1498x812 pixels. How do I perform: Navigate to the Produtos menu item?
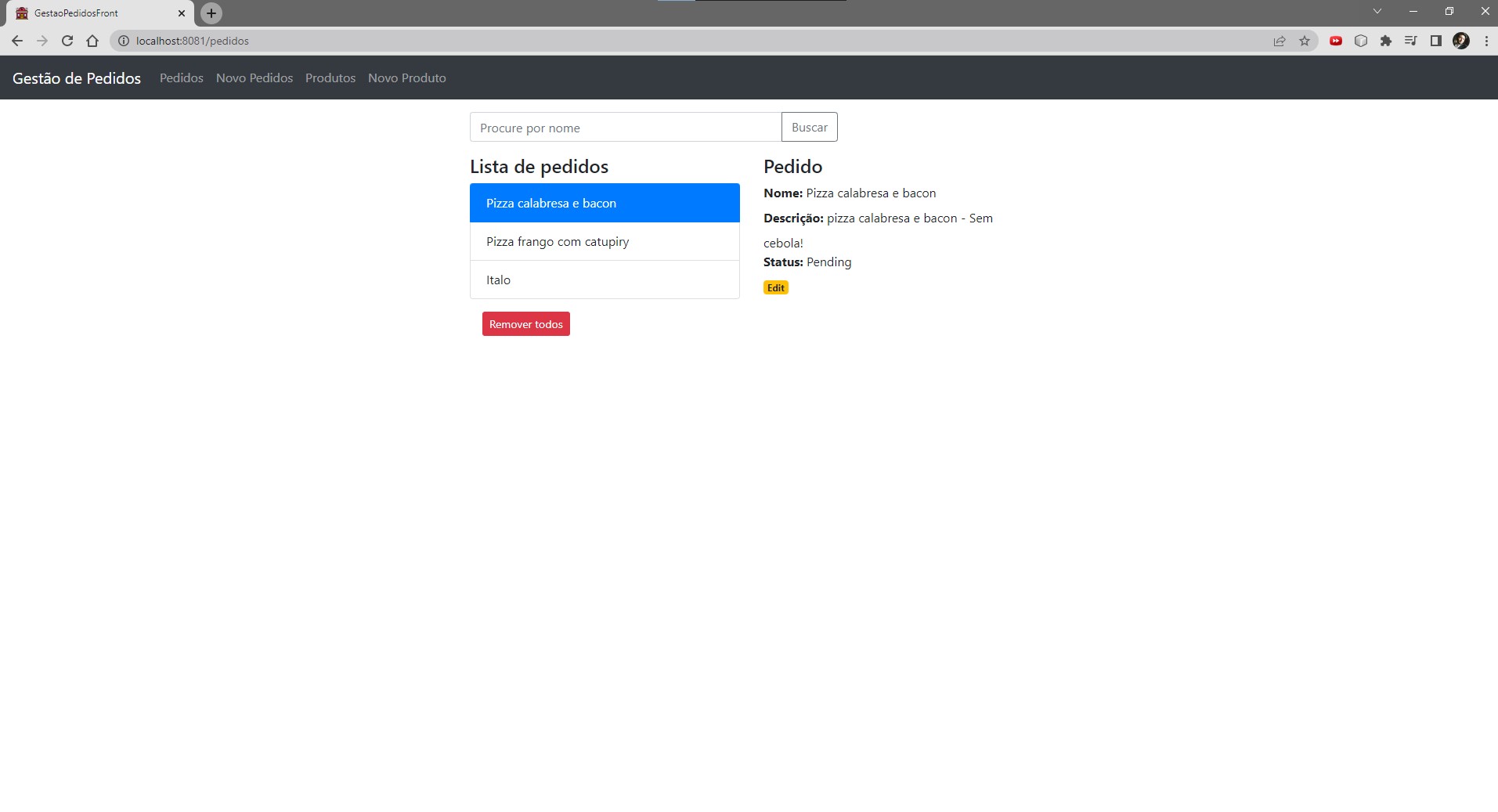click(x=330, y=78)
